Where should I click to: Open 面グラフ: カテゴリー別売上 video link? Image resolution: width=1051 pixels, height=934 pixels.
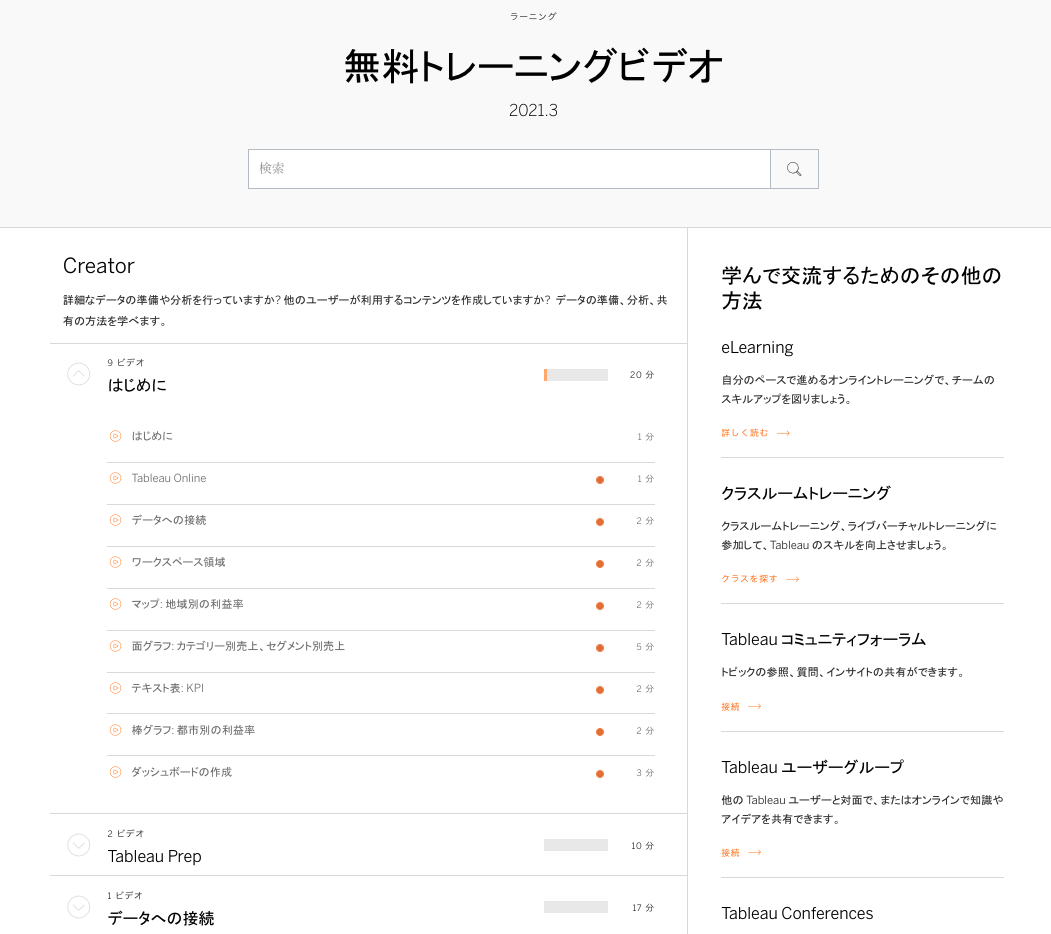pos(238,646)
